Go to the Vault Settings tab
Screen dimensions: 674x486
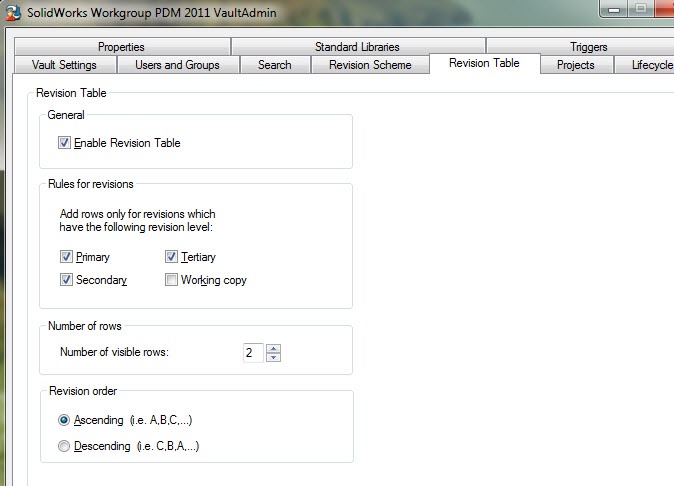64,65
